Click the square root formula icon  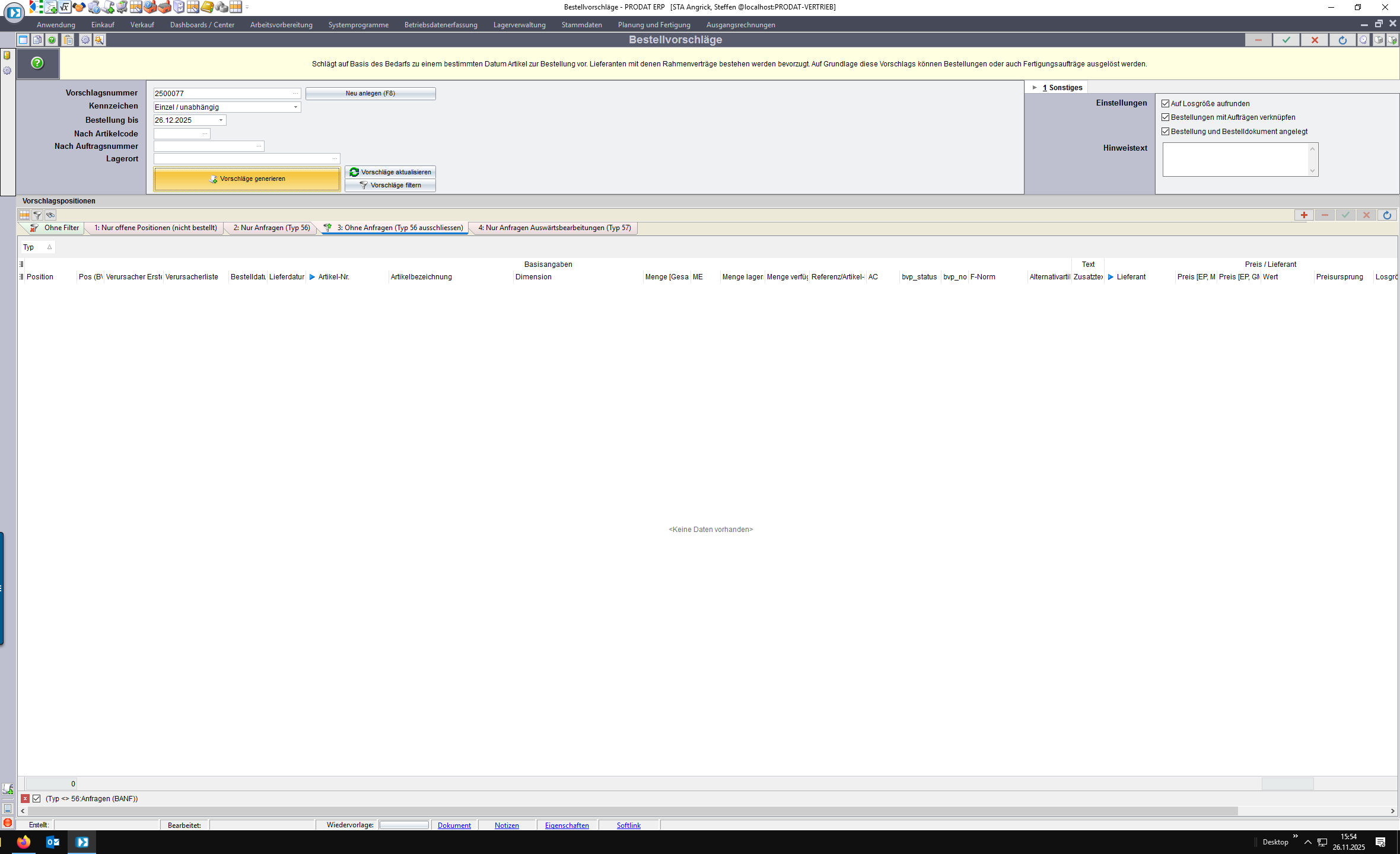tap(65, 7)
